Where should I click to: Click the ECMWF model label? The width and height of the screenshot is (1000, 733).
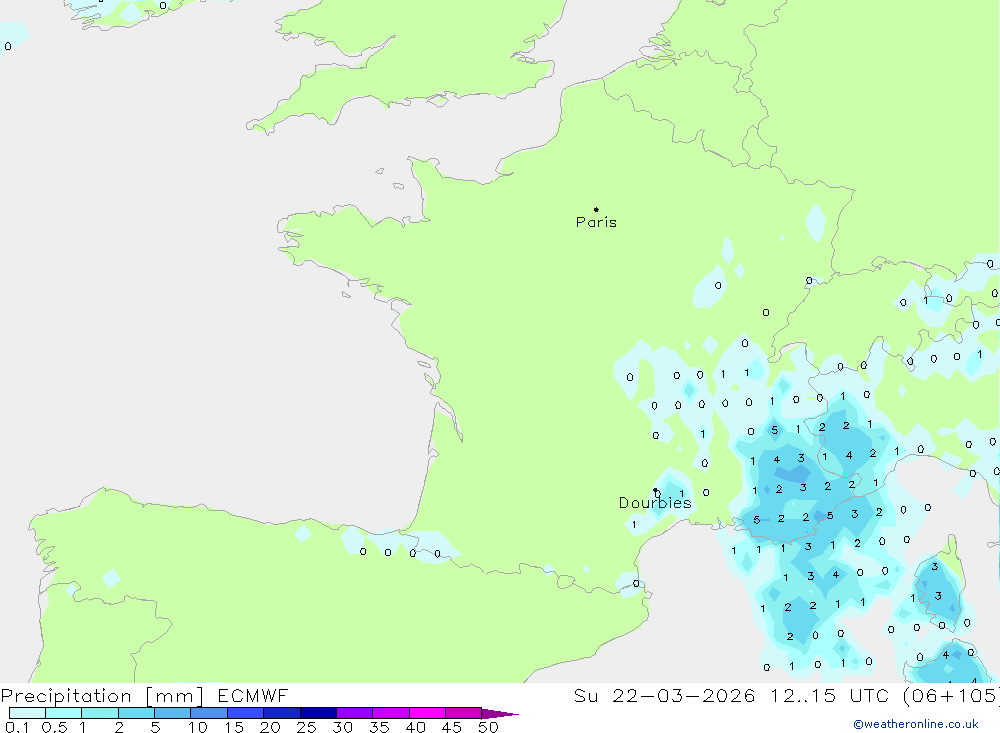(253, 695)
